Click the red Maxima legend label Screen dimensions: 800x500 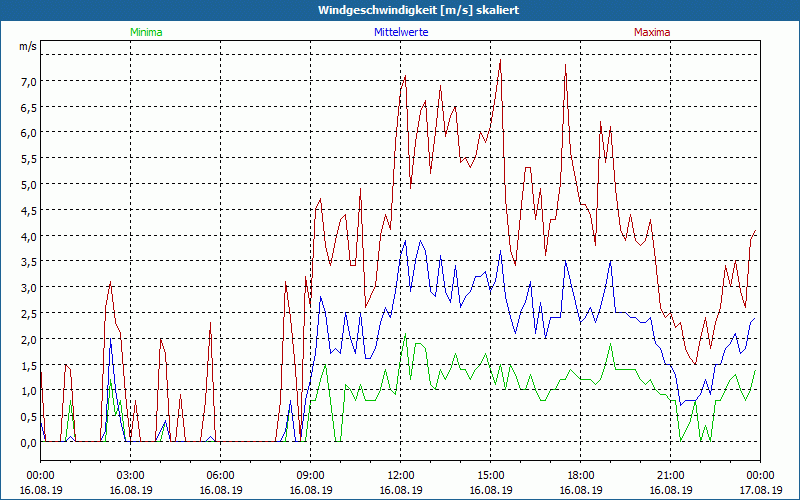click(x=652, y=32)
